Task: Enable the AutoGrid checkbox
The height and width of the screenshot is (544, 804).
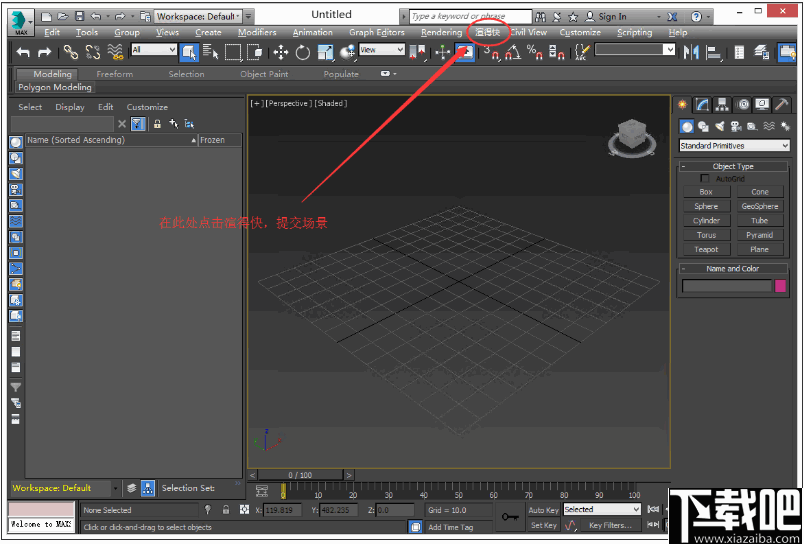Action: 704,178
